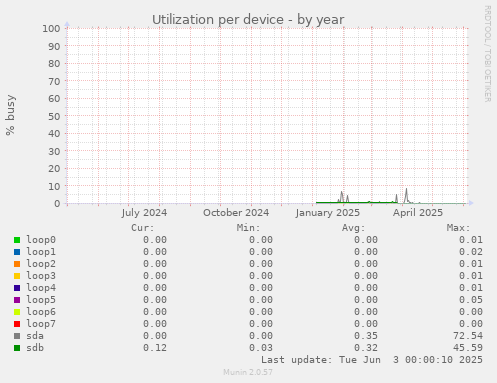The image size is (497, 383).
Task: Click the 'January 2025' x-axis label
Action: pyautogui.click(x=328, y=213)
